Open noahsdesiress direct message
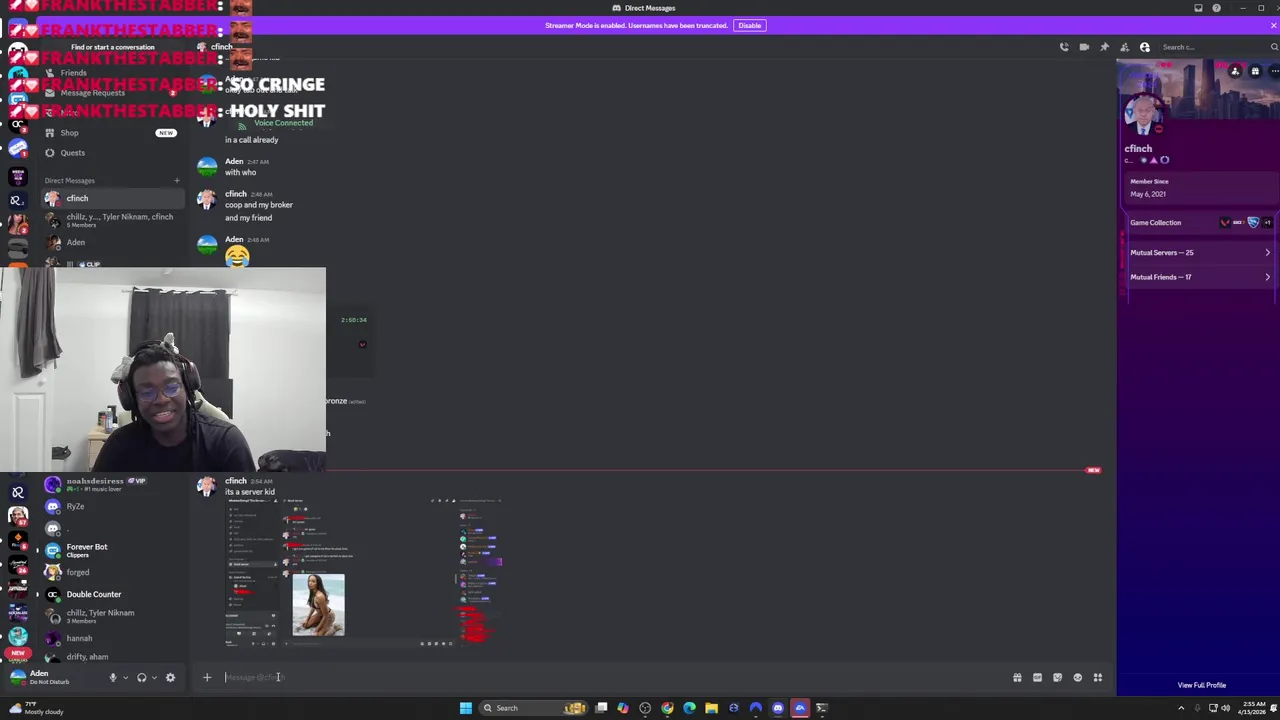This screenshot has width=1280, height=720. (x=112, y=484)
